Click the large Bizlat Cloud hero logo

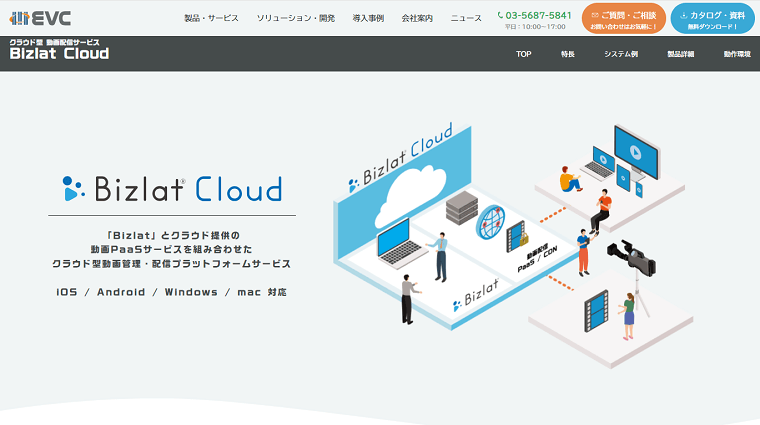173,189
